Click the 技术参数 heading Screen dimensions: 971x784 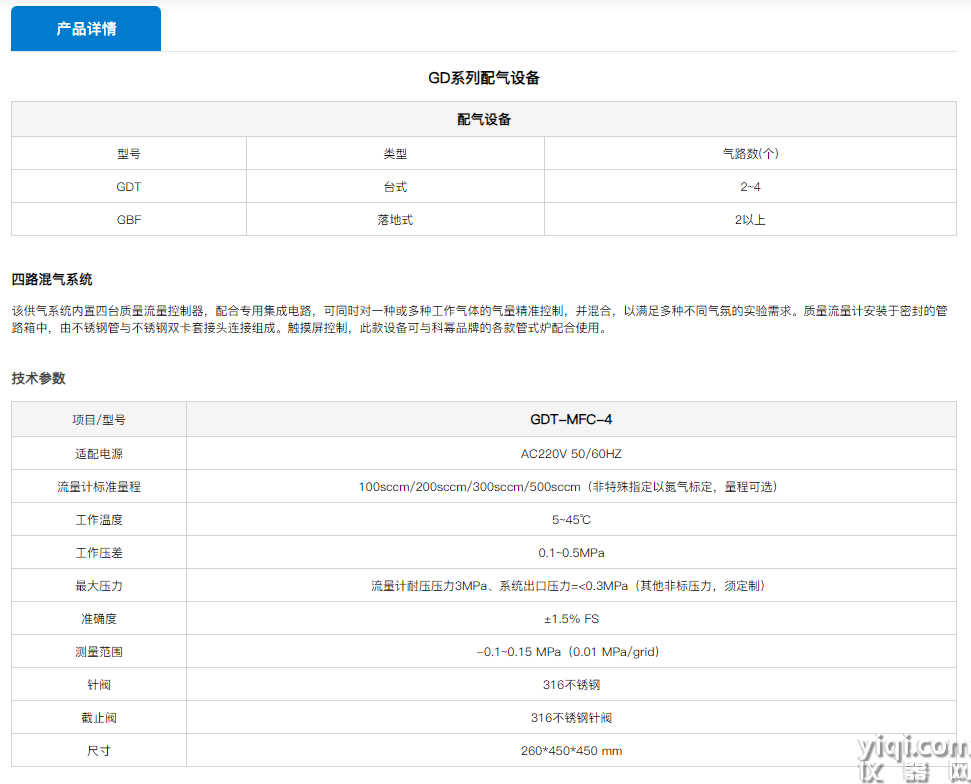click(x=38, y=378)
